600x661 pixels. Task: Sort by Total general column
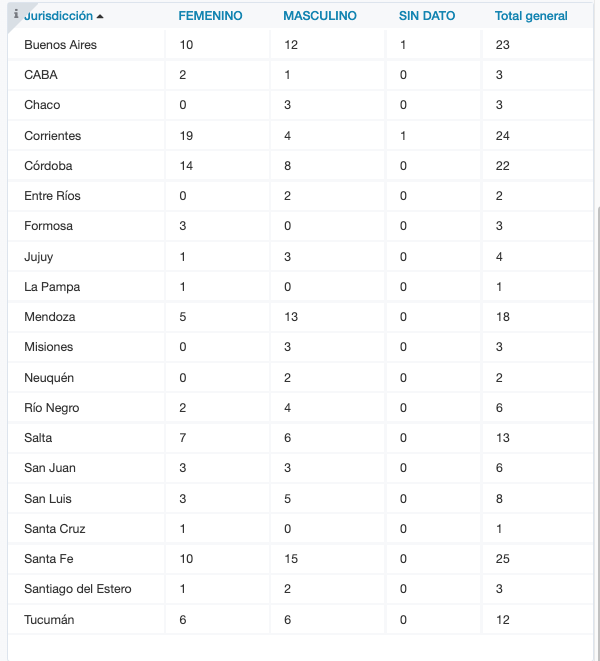click(x=531, y=16)
